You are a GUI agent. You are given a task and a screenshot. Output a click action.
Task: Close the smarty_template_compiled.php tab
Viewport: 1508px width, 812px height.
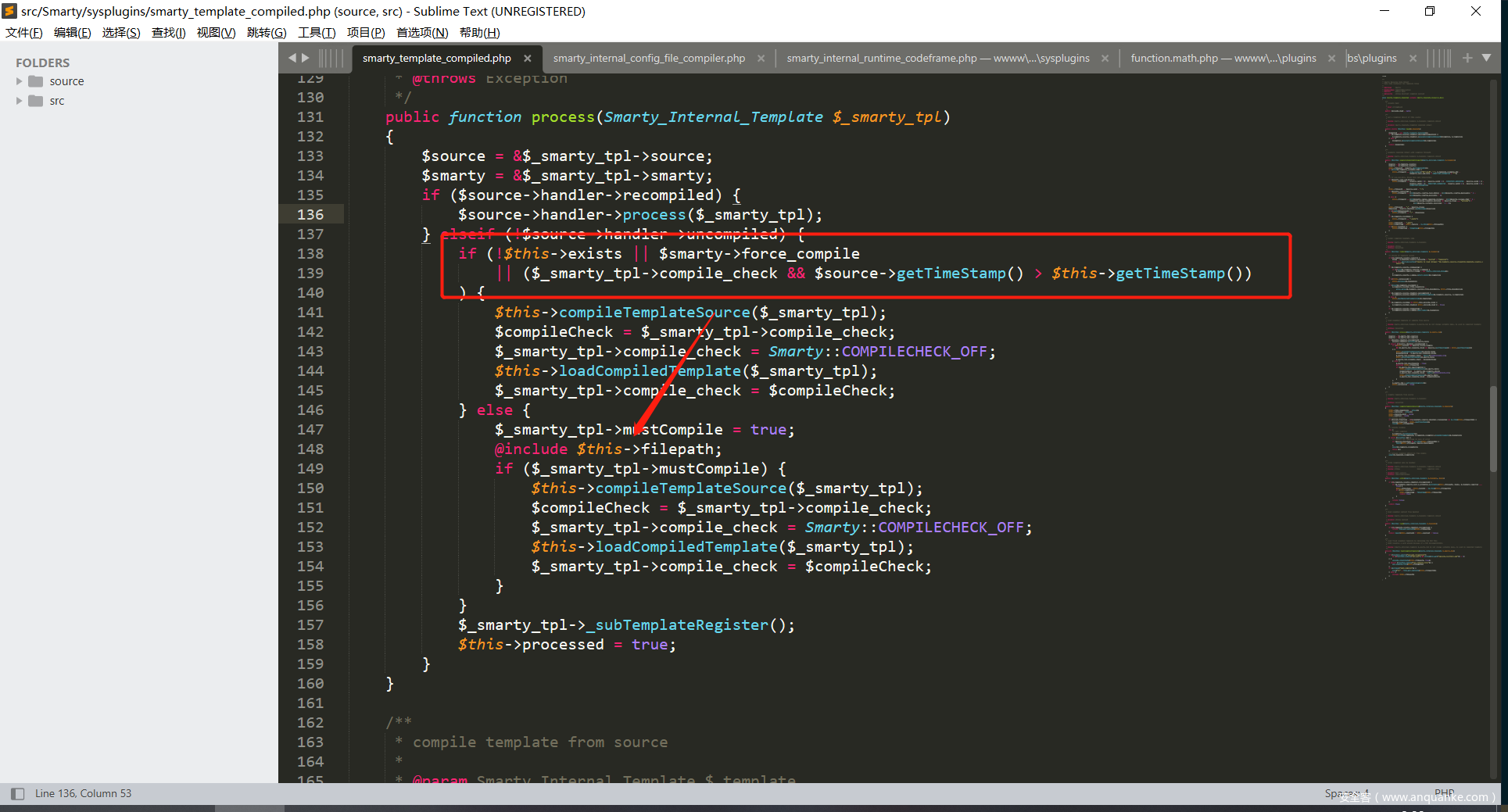pos(528,59)
